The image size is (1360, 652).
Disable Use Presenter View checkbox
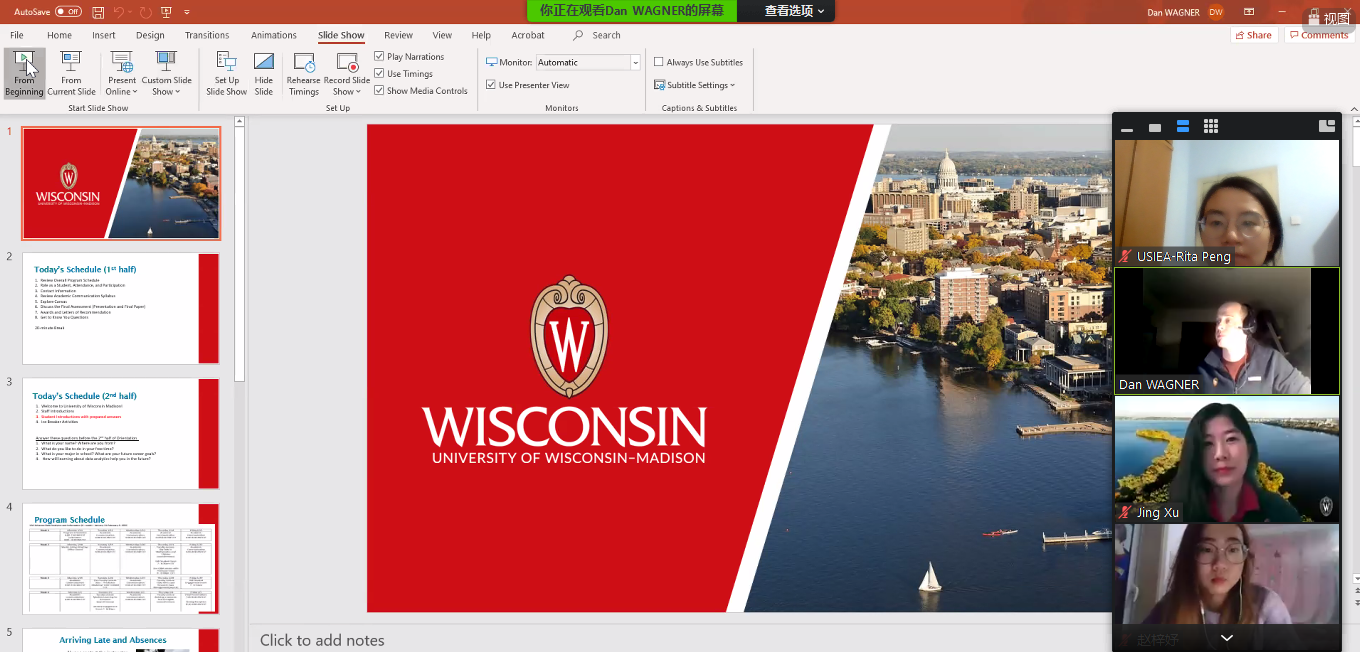(x=491, y=85)
